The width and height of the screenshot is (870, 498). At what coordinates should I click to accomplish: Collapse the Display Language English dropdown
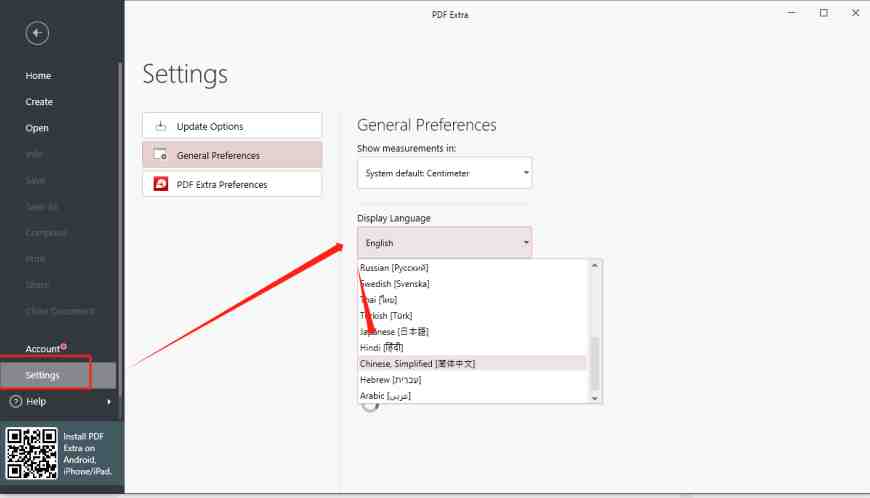[444, 243]
